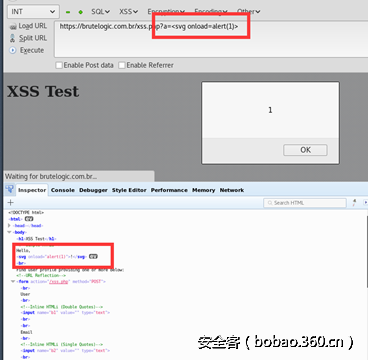Screen dimensions: 368x360
Task: Click the ev badge next to svg tag
Action: [93, 257]
